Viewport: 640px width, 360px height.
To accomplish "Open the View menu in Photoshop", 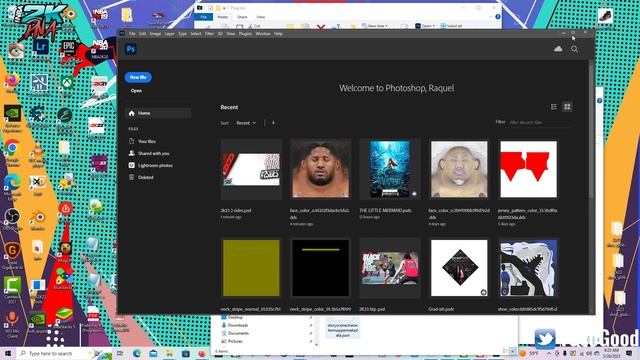I will (231, 34).
